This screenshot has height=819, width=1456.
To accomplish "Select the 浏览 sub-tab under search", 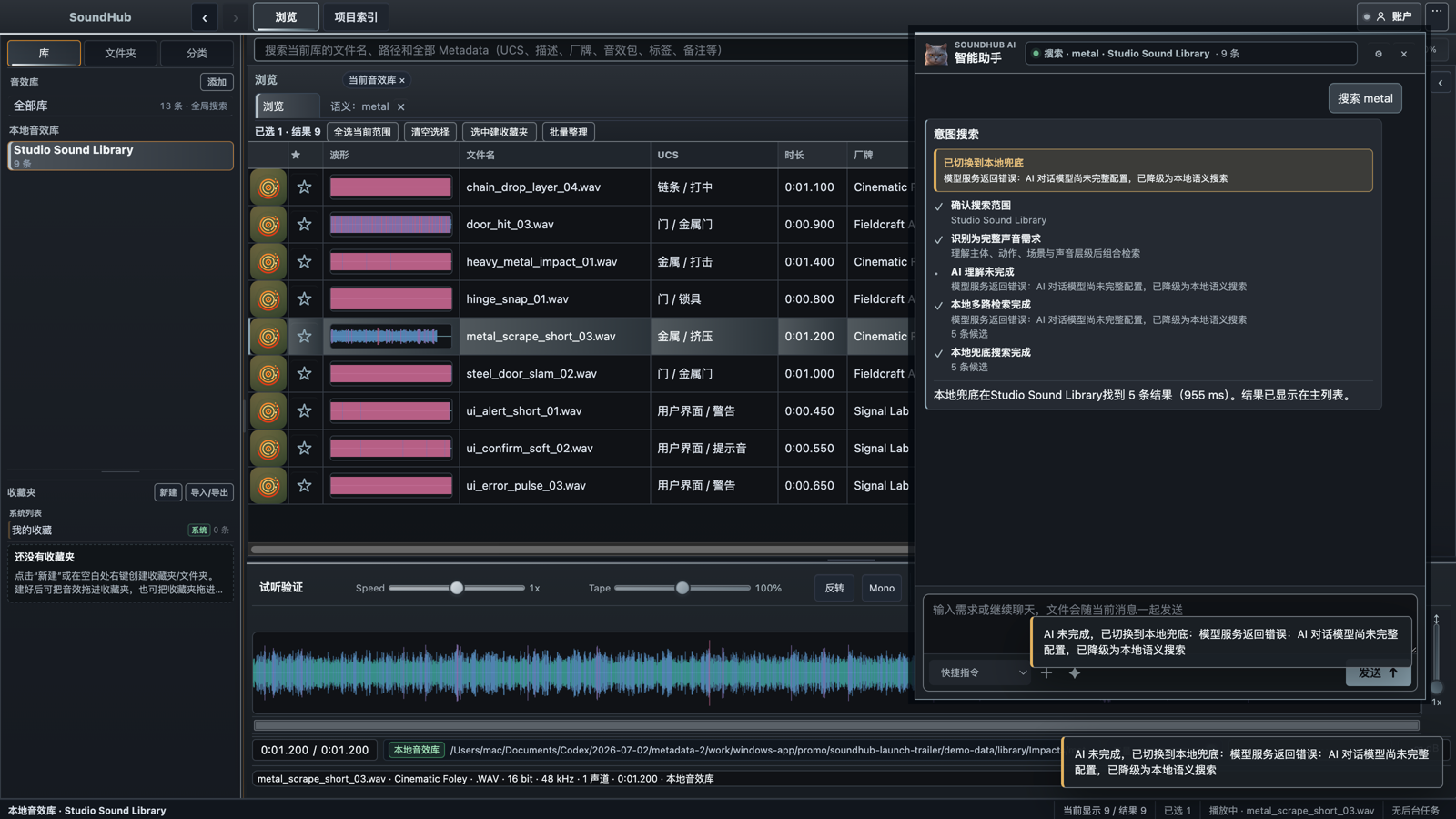I will pyautogui.click(x=288, y=106).
